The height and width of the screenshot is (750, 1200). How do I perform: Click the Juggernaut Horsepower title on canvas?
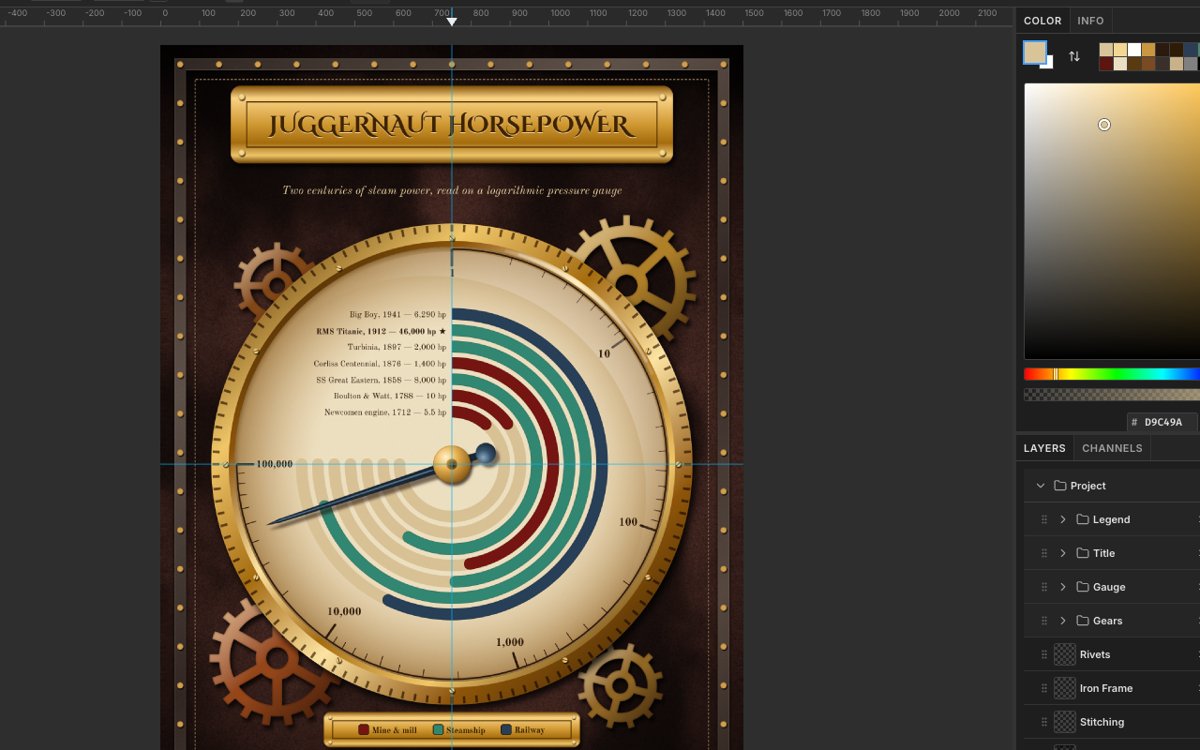coord(451,125)
